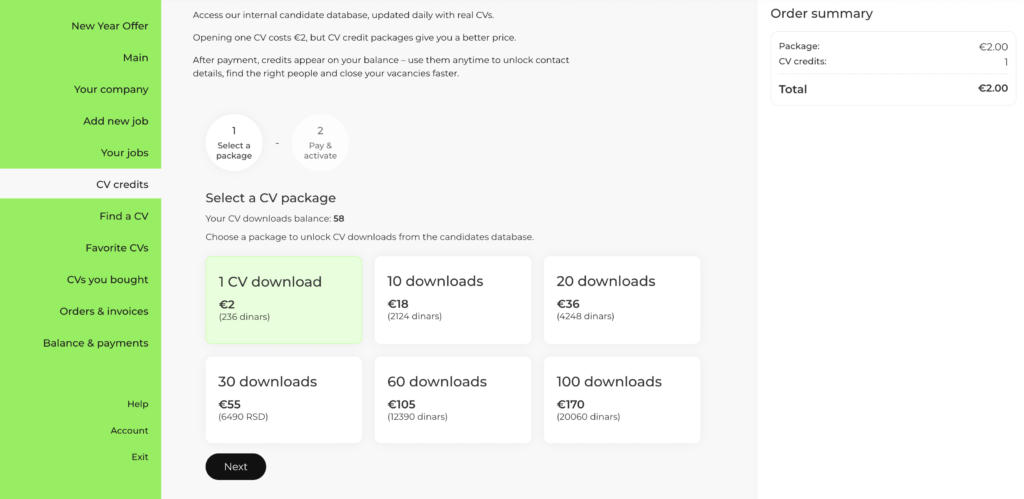1024x499 pixels.
Task: Select the 10 downloads package card
Action: point(453,300)
